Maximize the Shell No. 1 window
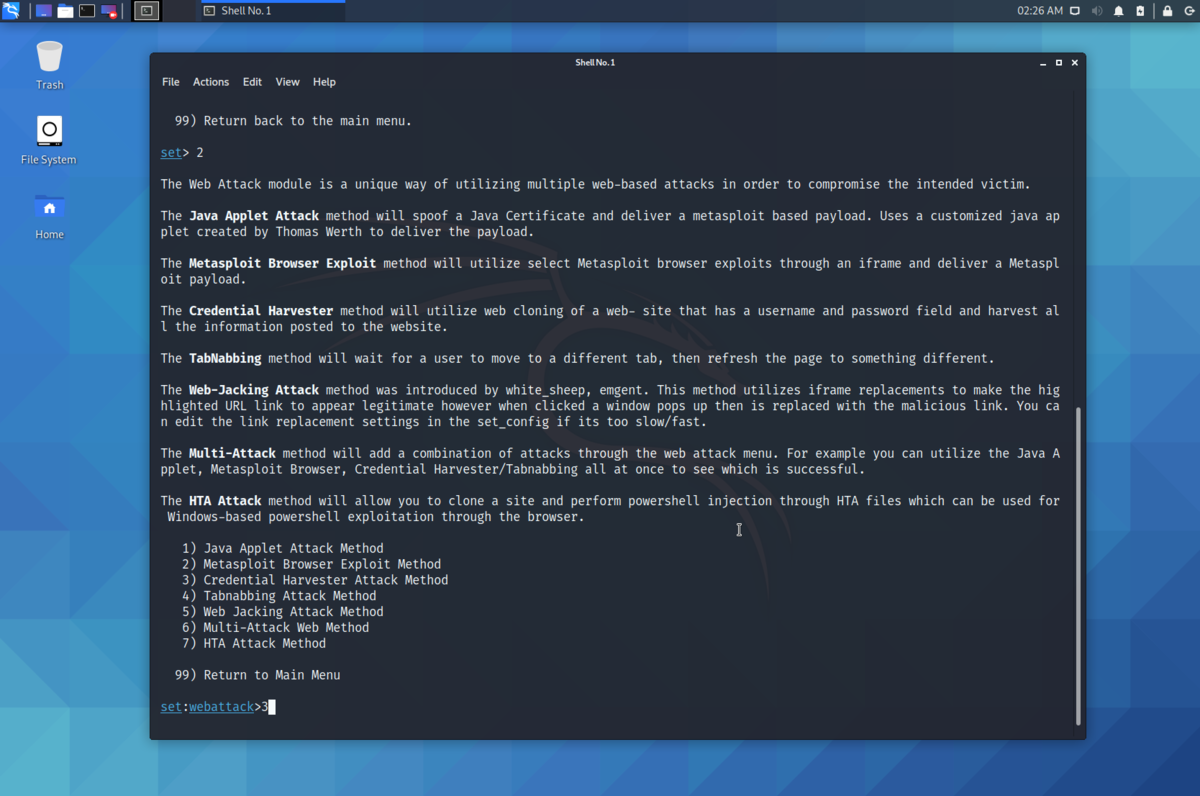This screenshot has width=1200, height=796. [x=1059, y=62]
